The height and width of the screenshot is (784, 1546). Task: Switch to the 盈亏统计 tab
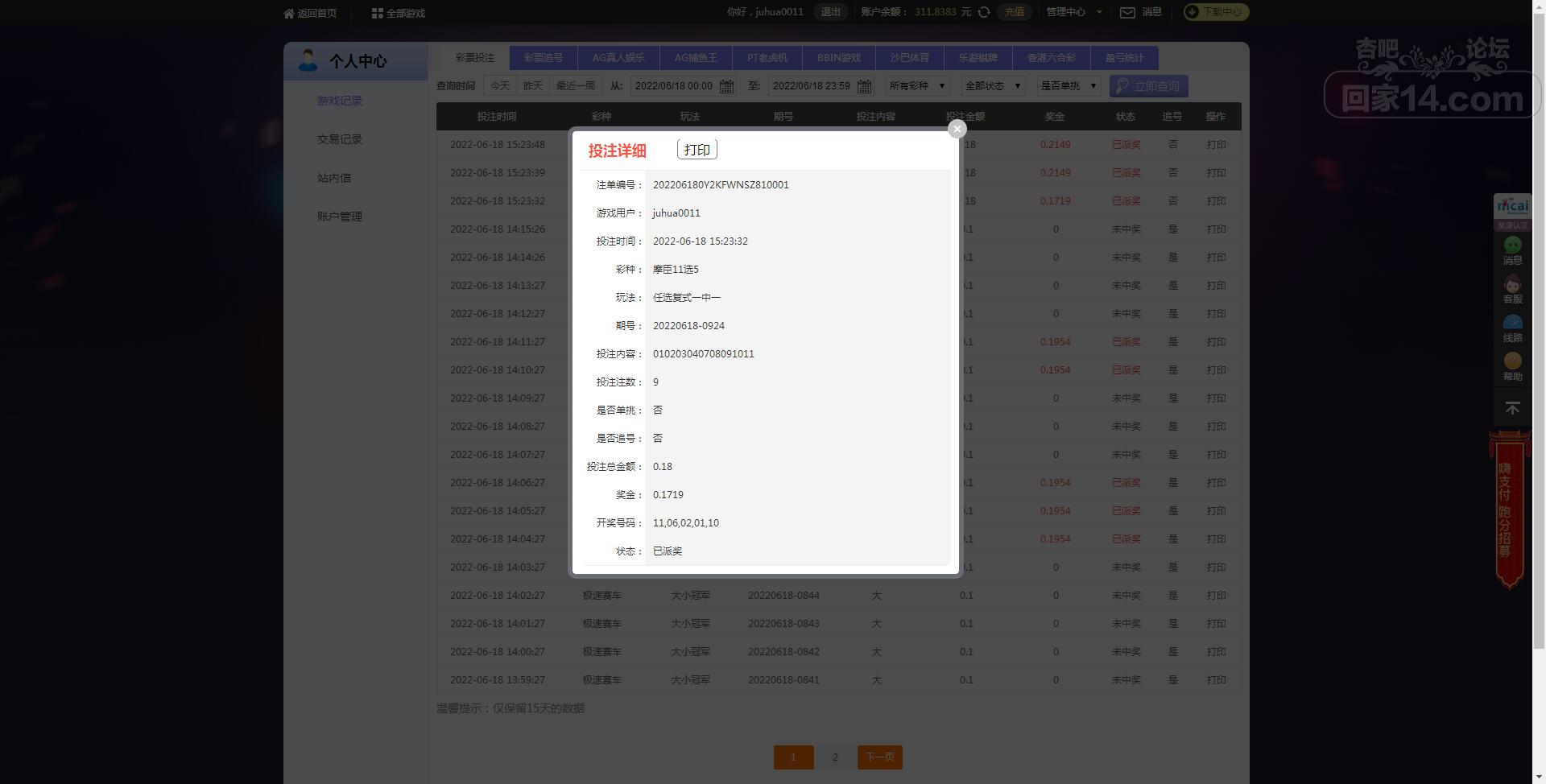tap(1124, 58)
